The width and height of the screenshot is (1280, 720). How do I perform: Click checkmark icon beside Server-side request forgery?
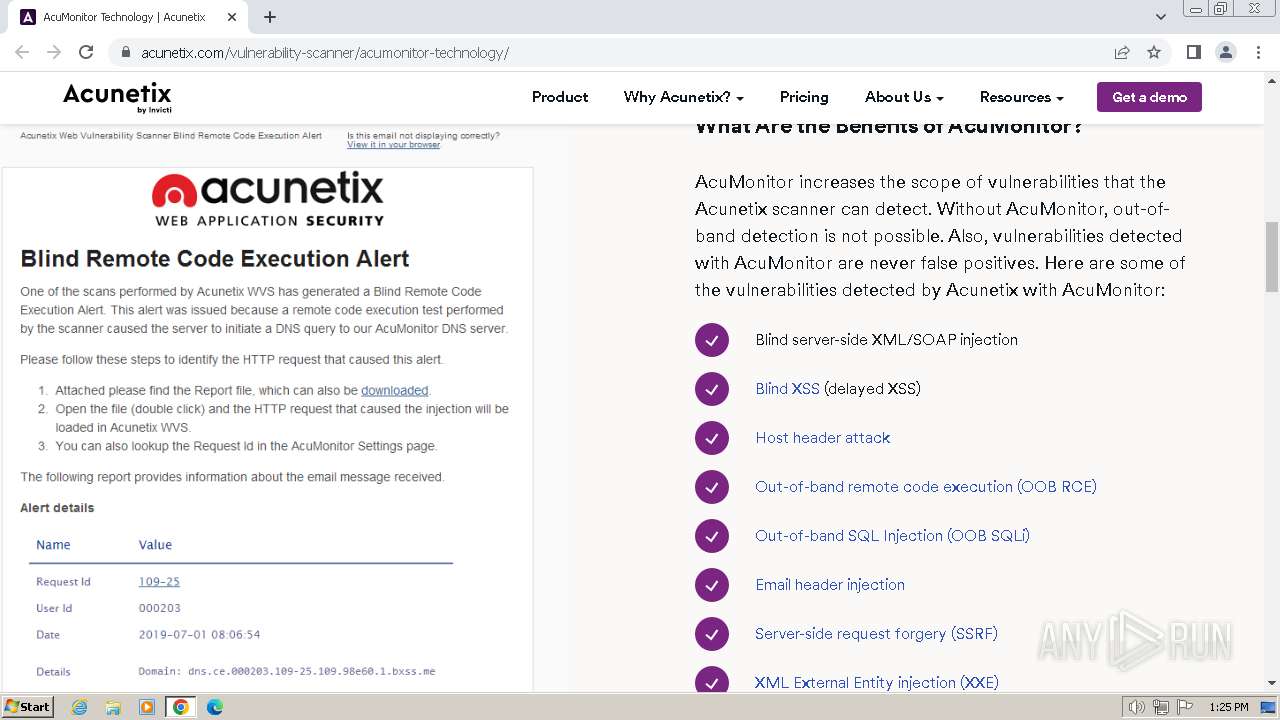pyautogui.click(x=712, y=634)
